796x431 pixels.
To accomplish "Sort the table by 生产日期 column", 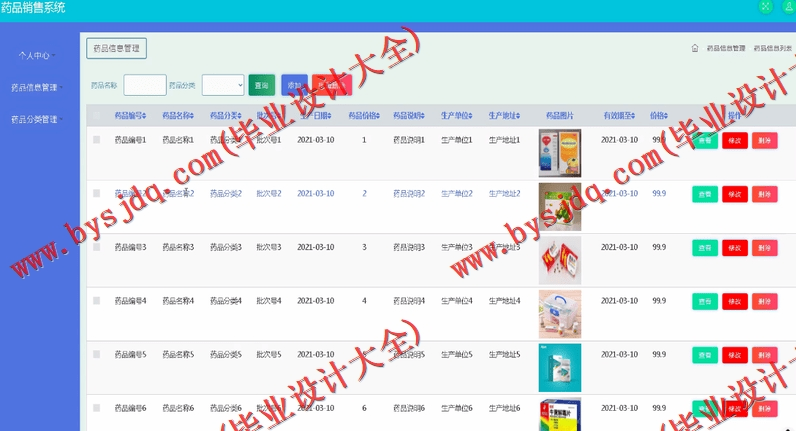I will 316,116.
